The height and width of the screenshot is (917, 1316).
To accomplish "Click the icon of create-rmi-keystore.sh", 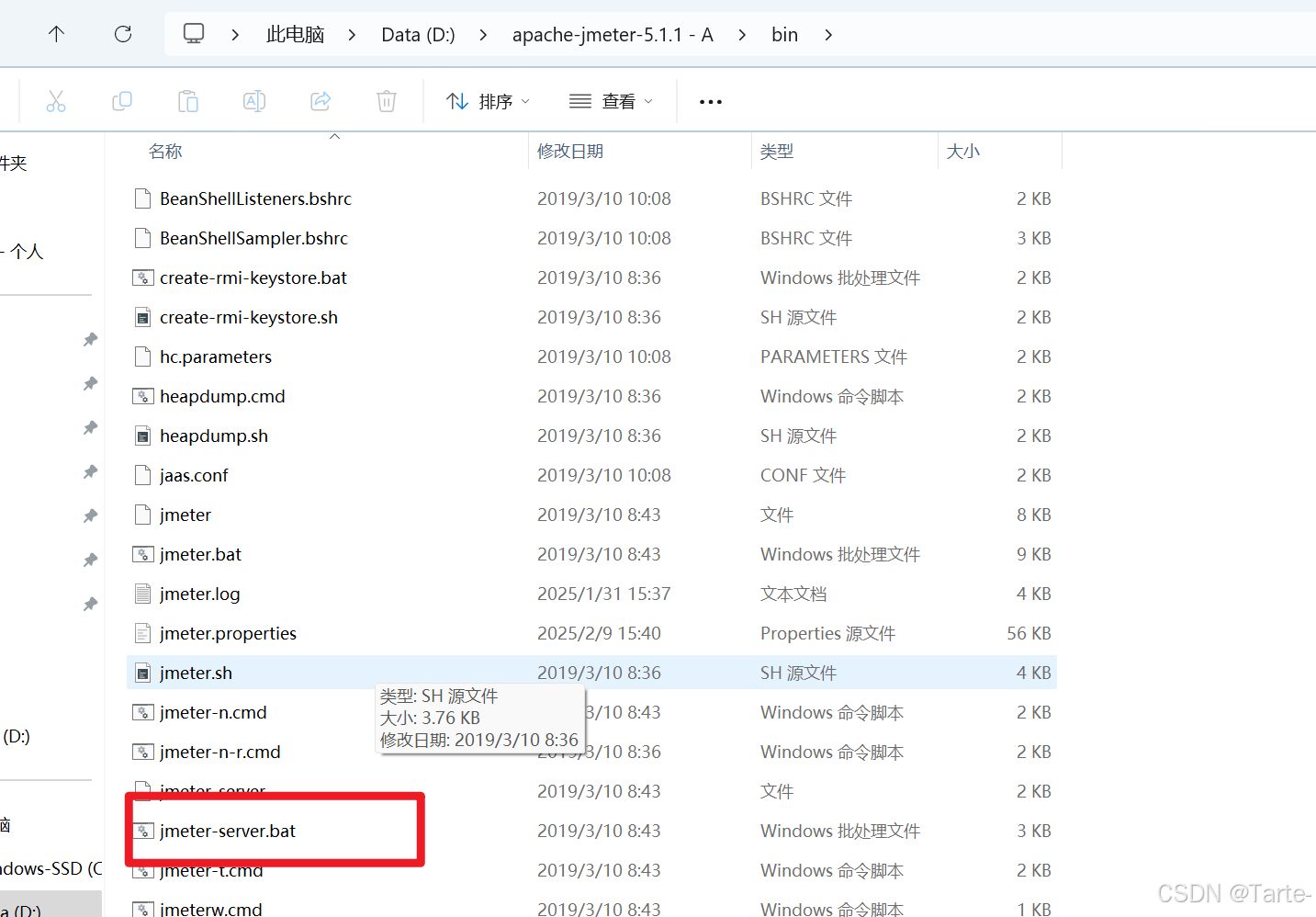I will point(142,317).
